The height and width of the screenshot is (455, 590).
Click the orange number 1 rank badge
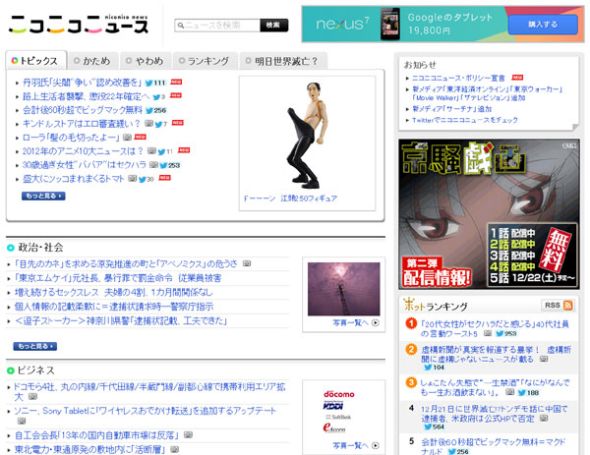(x=411, y=323)
